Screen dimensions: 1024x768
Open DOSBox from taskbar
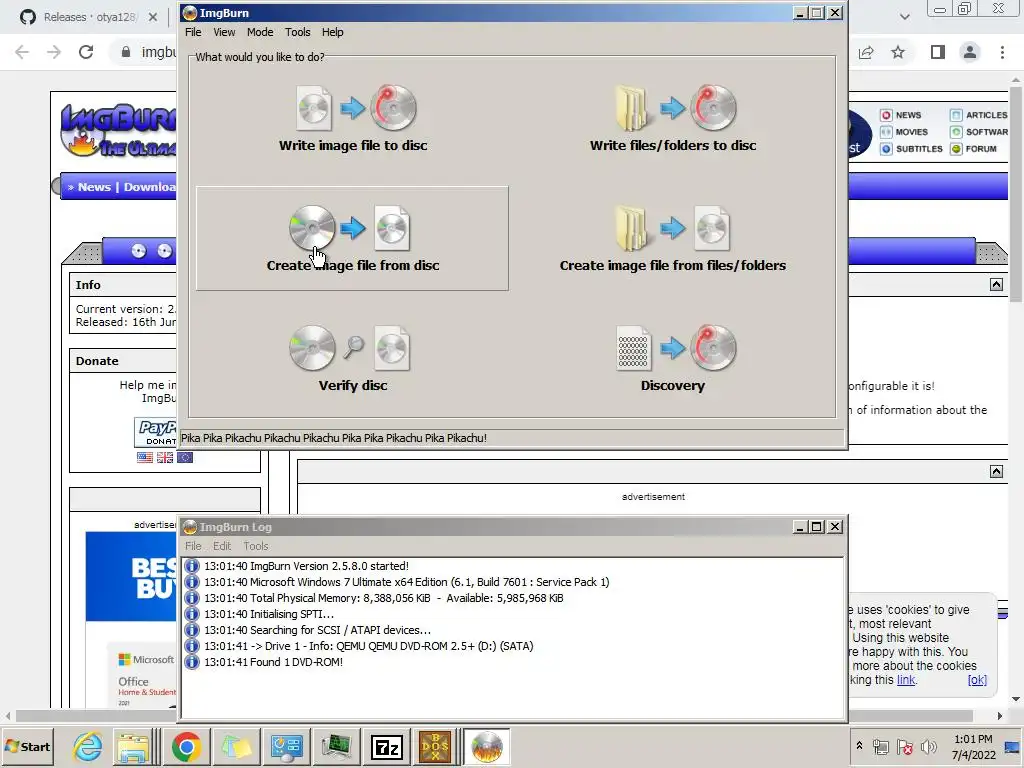[435, 746]
